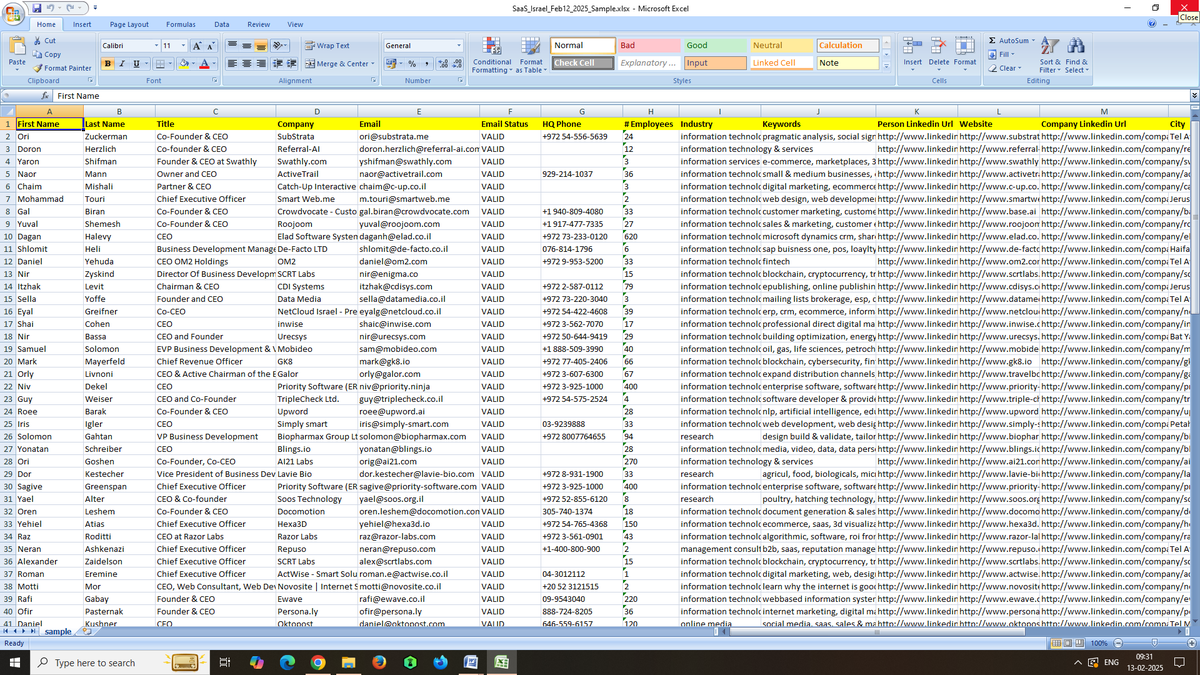This screenshot has height=675, width=1200.
Task: Open Google Chrome from taskbar
Action: tap(317, 662)
